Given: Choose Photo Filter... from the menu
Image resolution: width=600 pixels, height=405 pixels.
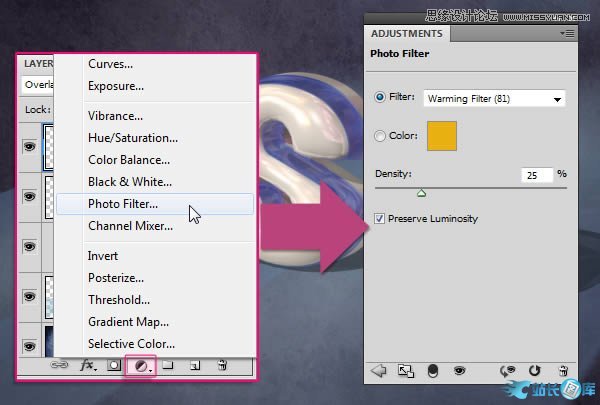Looking at the screenshot, I should [x=136, y=204].
